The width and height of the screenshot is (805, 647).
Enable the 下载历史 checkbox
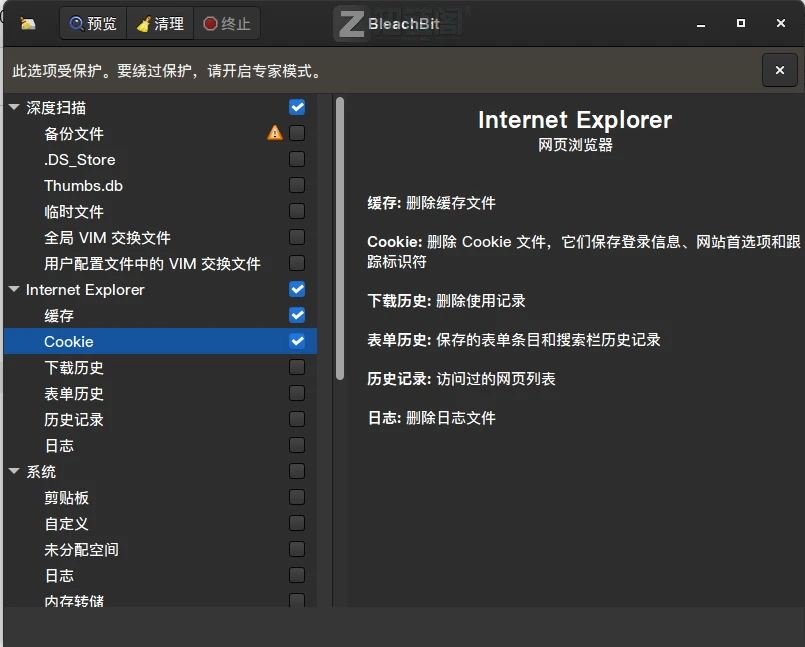click(x=297, y=367)
